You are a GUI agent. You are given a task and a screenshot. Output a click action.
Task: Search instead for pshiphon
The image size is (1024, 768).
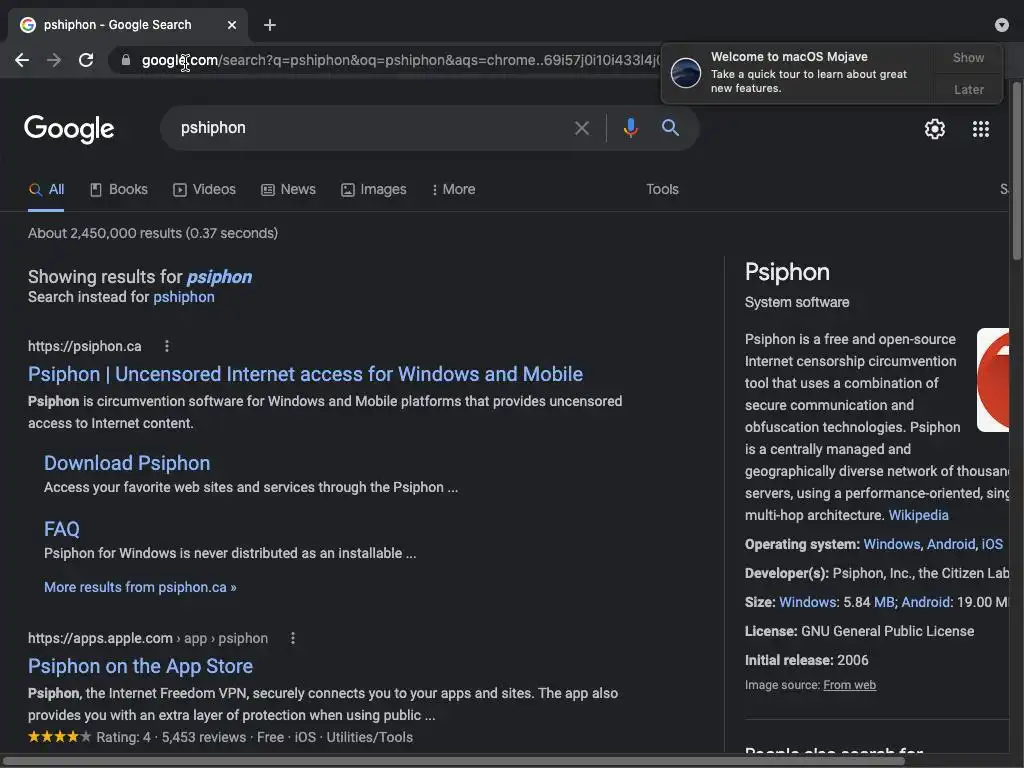(x=184, y=297)
